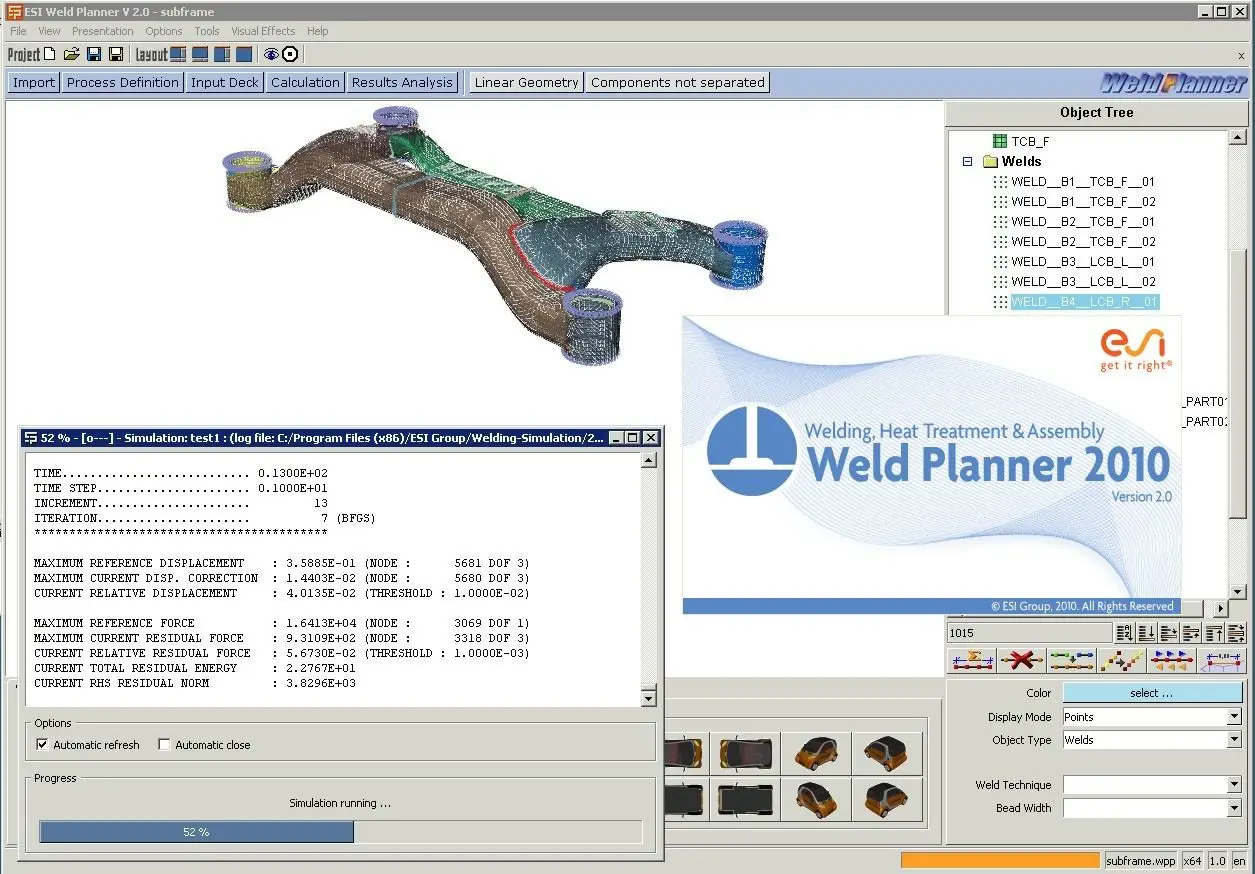Click the reverse weld direction icon with arrows
The height and width of the screenshot is (874, 1255).
1171,660
